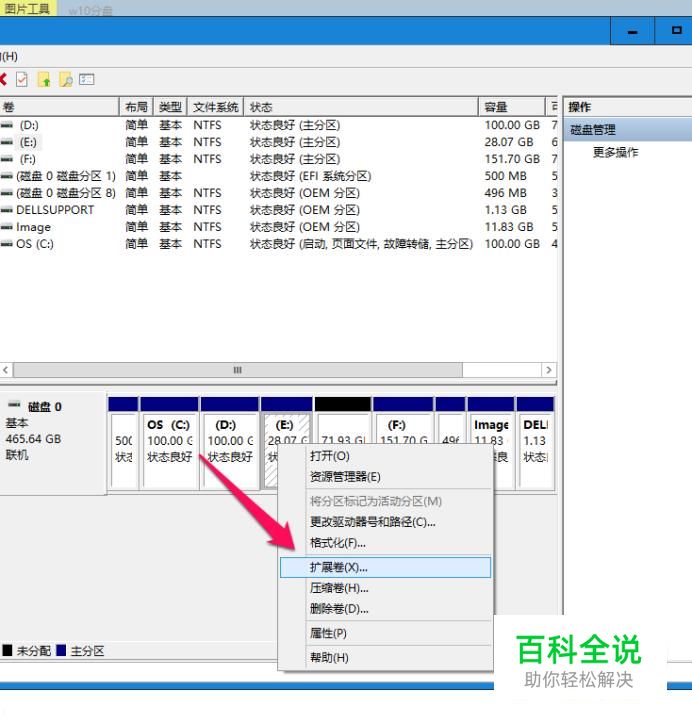Select the (D:) volume row in the list
This screenshot has height=724, width=692.
(278, 125)
